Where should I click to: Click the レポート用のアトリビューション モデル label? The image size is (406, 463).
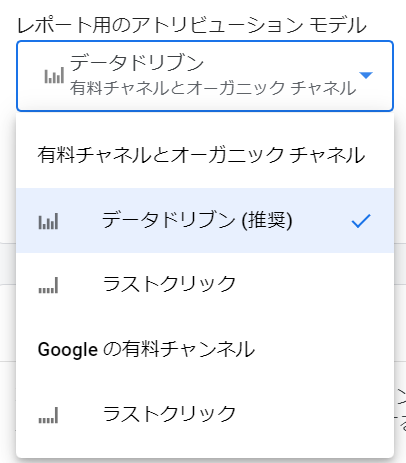click(192, 25)
